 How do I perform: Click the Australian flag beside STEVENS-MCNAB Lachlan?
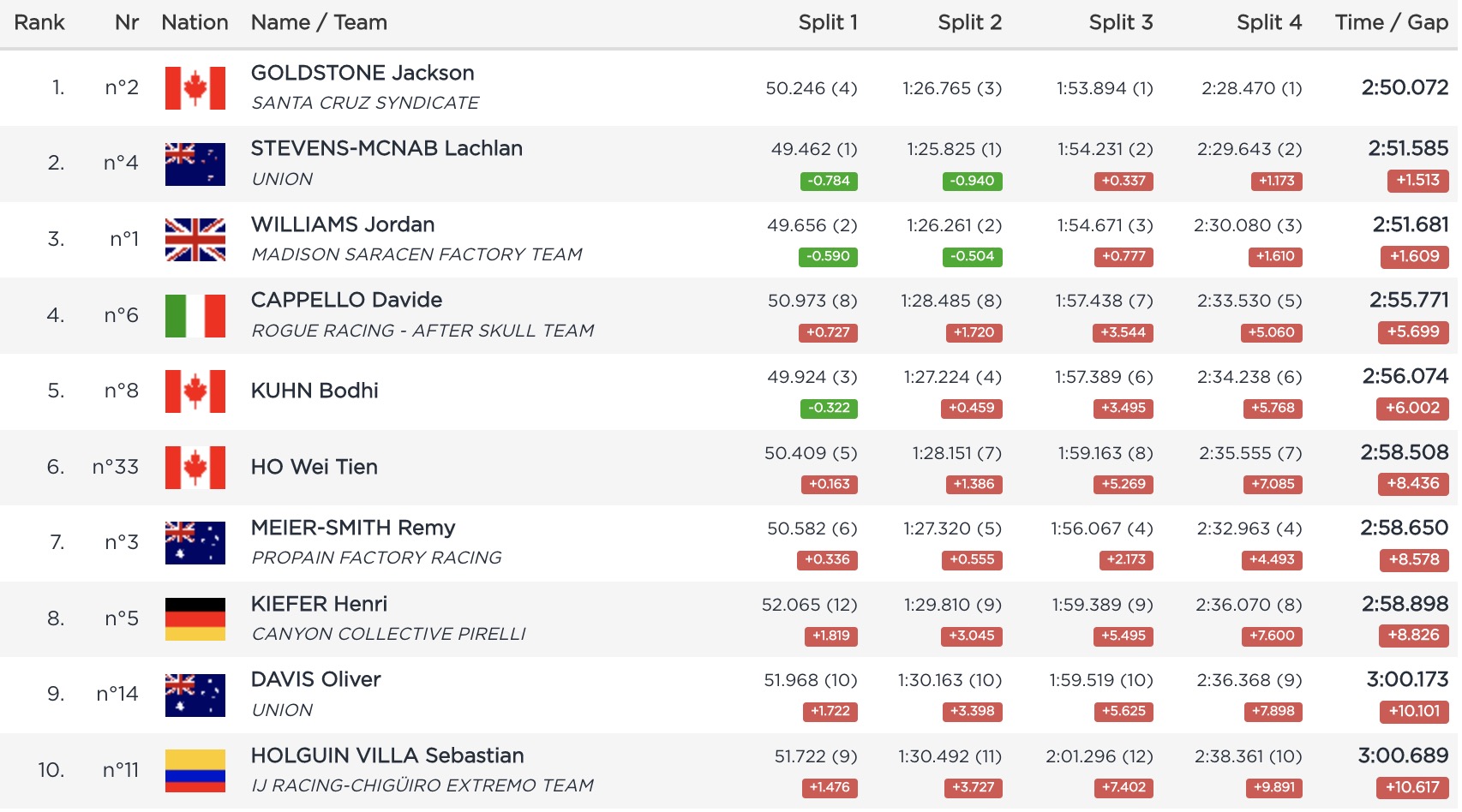(x=195, y=164)
